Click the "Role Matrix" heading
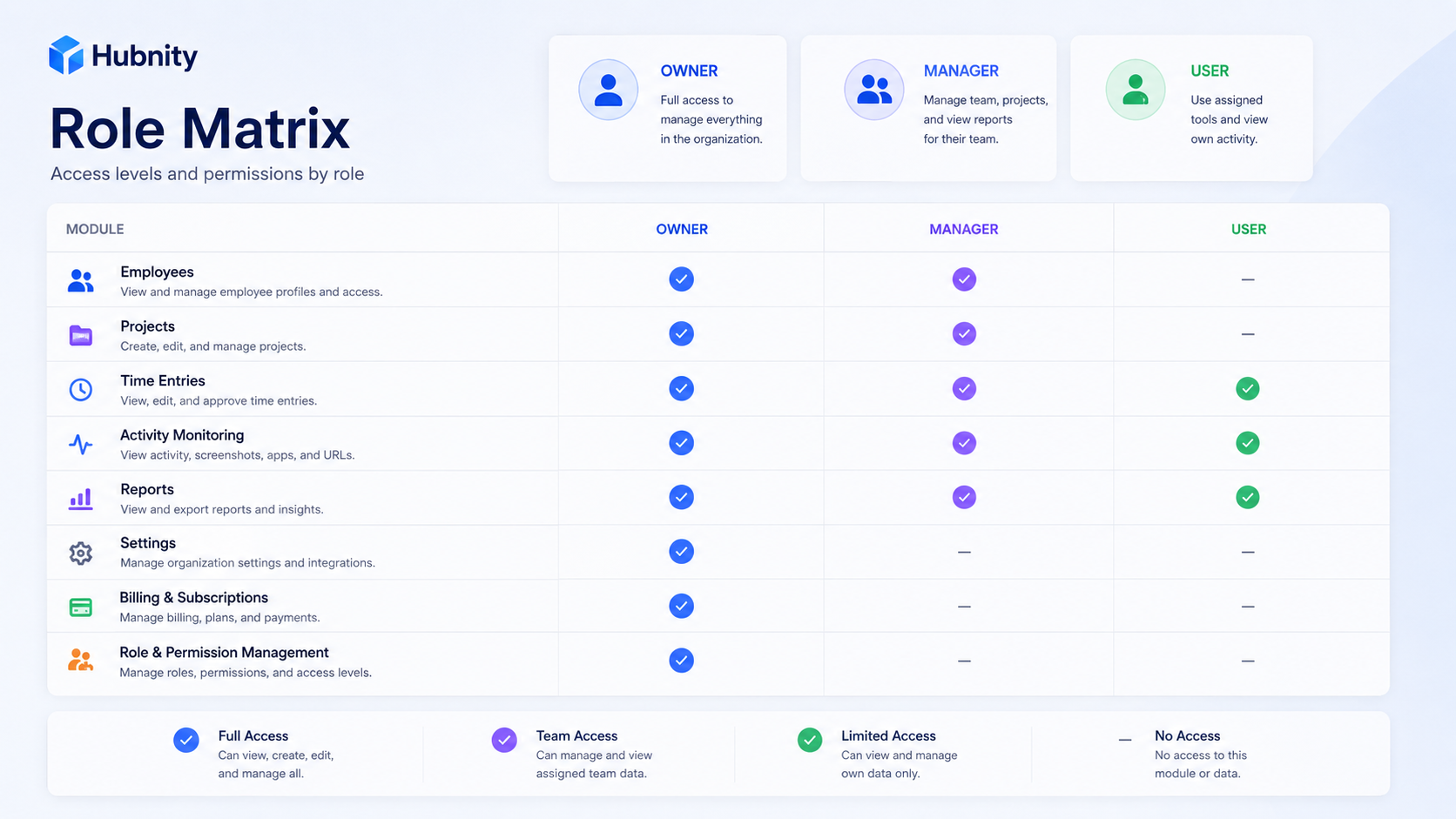The height and width of the screenshot is (819, 1456). tap(200, 129)
